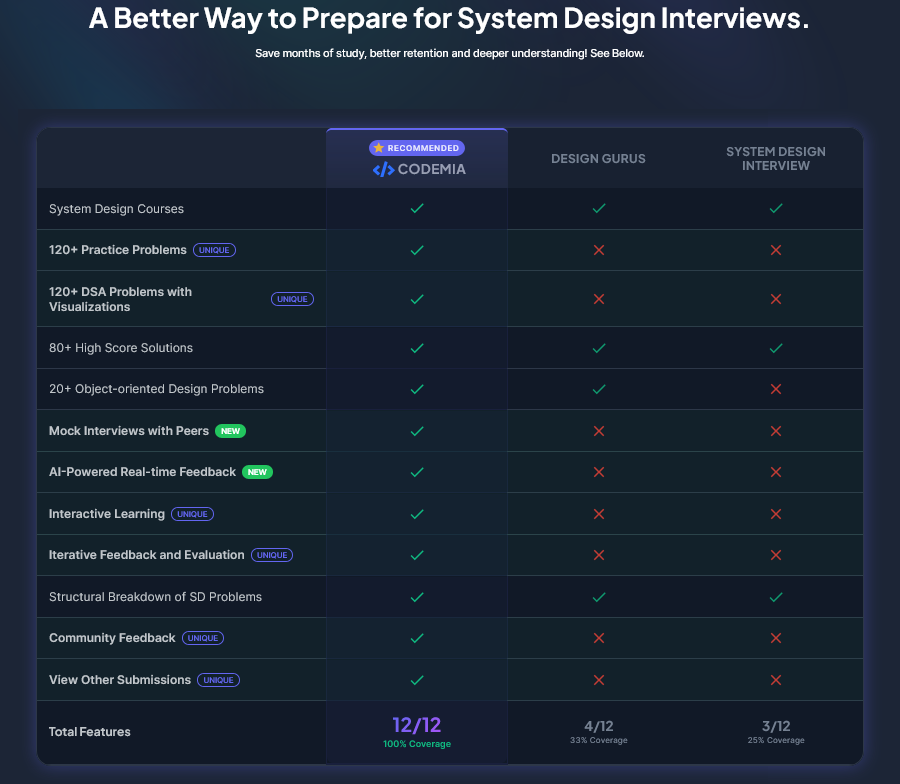Viewport: 900px width, 784px height.
Task: Click the View Other Submissions label
Action: click(x=120, y=680)
